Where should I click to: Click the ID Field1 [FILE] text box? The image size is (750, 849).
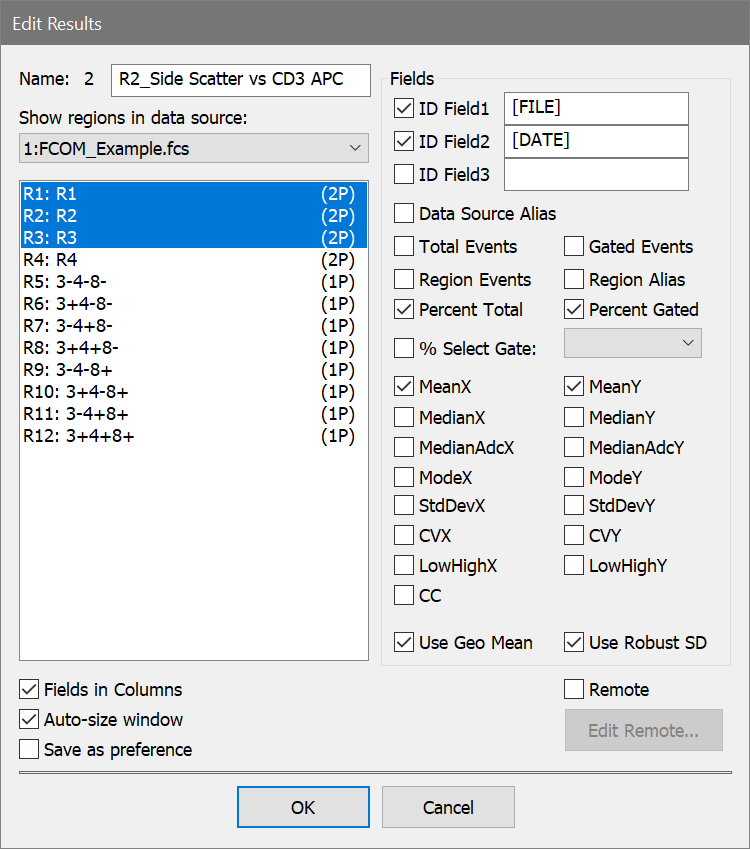tap(596, 108)
